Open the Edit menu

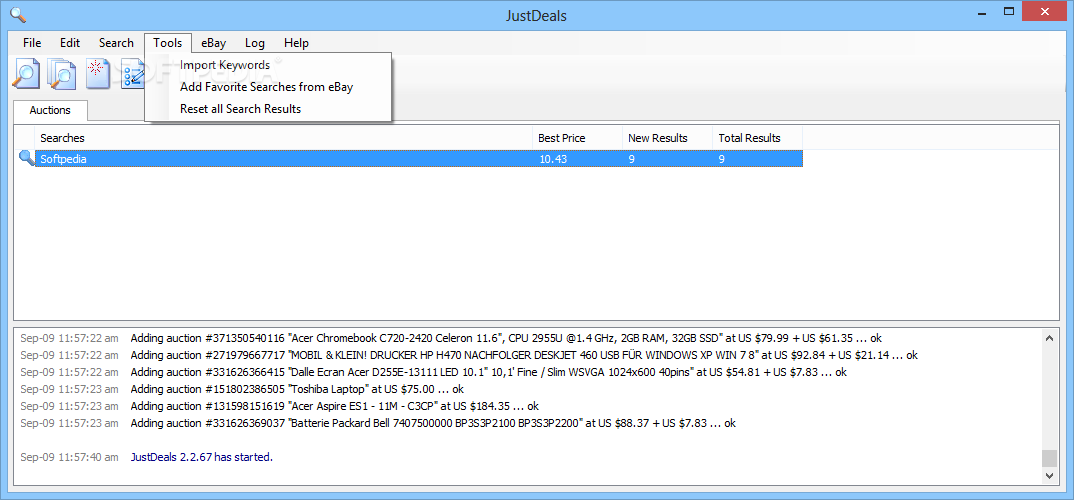70,42
